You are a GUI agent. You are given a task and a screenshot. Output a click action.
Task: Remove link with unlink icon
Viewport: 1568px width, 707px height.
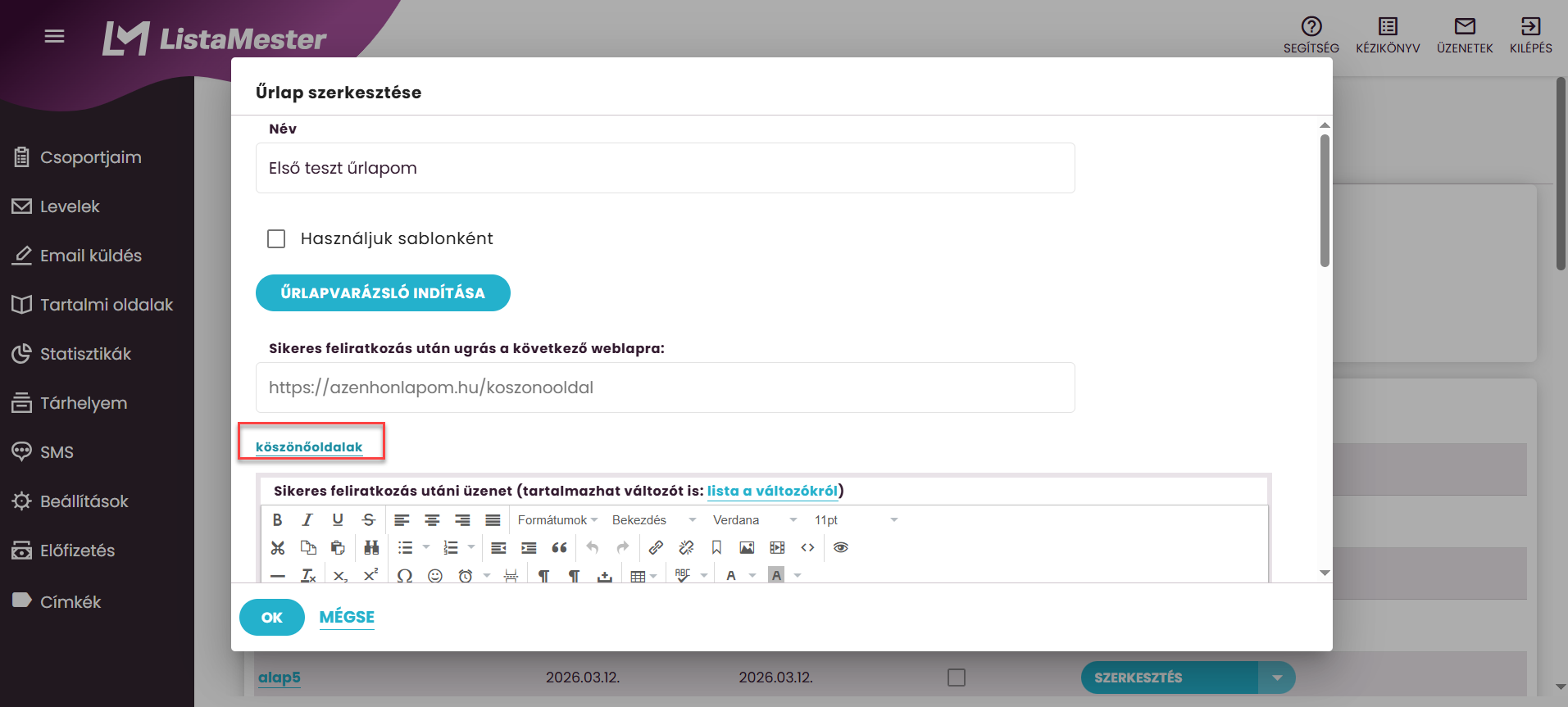coord(686,548)
